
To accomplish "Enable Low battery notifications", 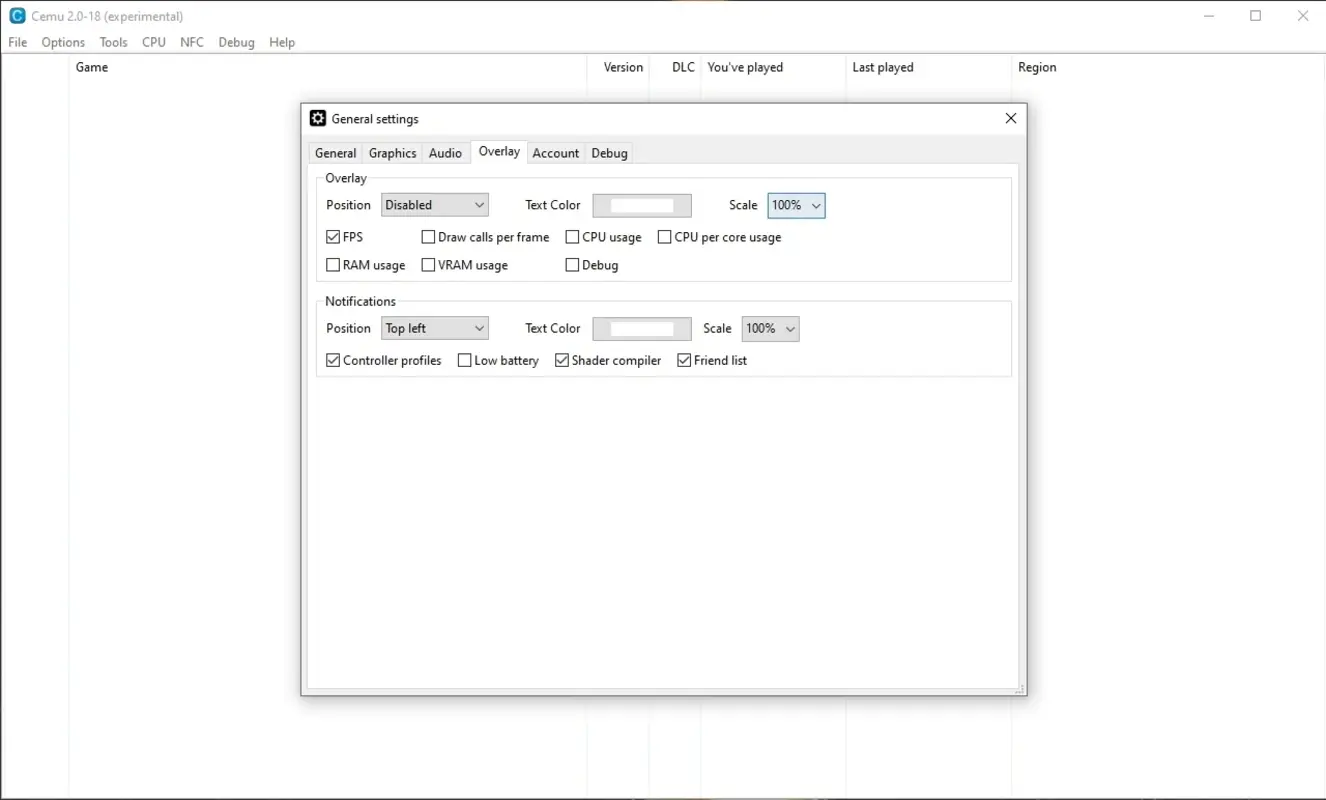I will 464,360.
